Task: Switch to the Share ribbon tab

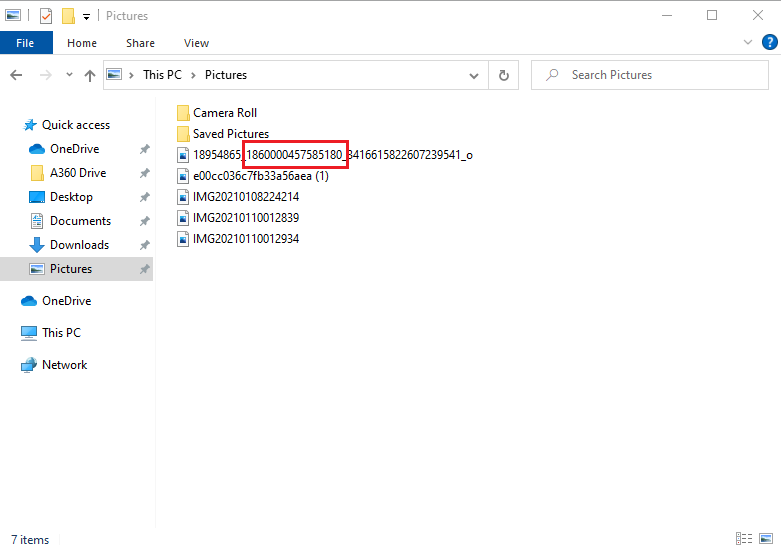Action: point(140,43)
